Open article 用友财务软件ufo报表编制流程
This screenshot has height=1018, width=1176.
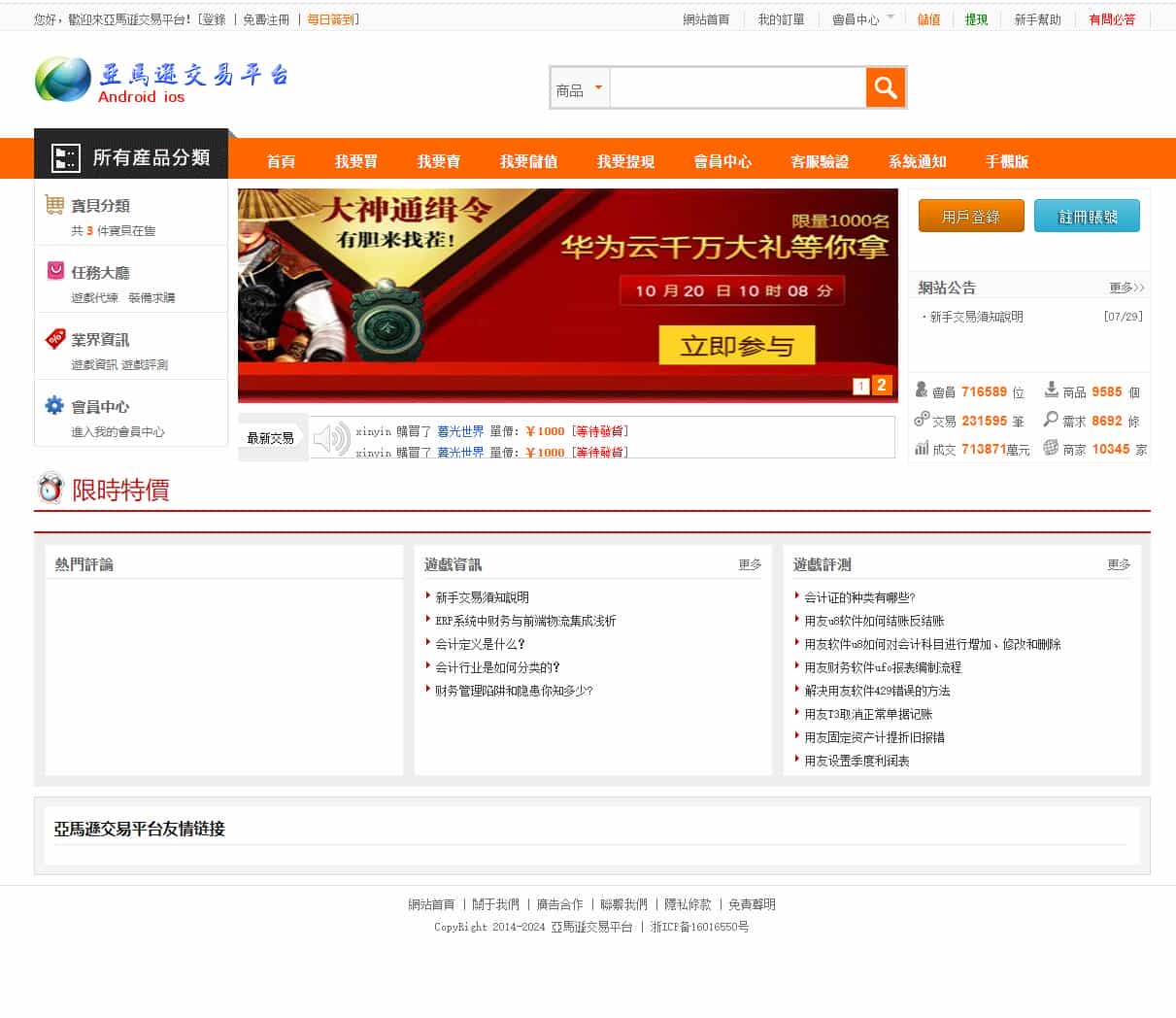click(883, 667)
